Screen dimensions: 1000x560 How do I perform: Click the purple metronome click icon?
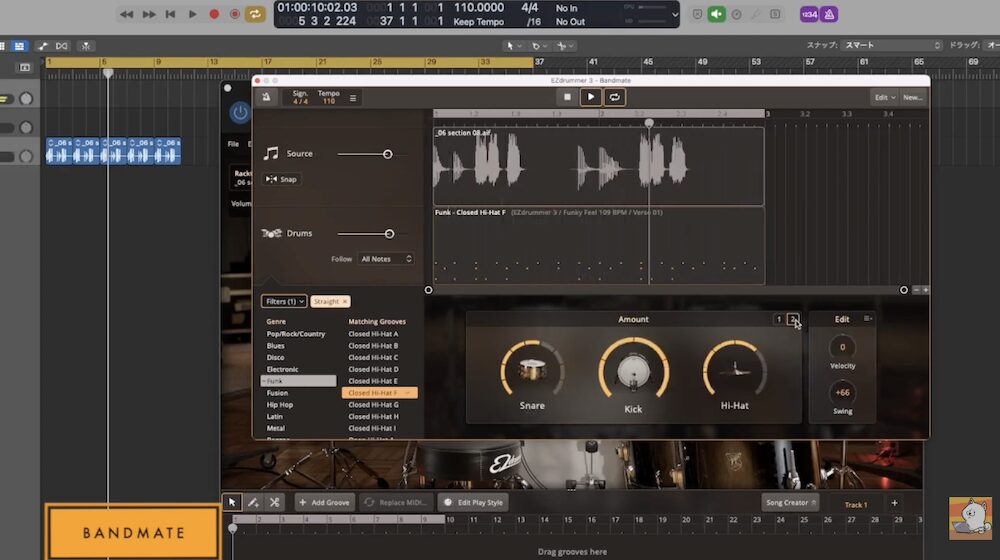tap(829, 14)
